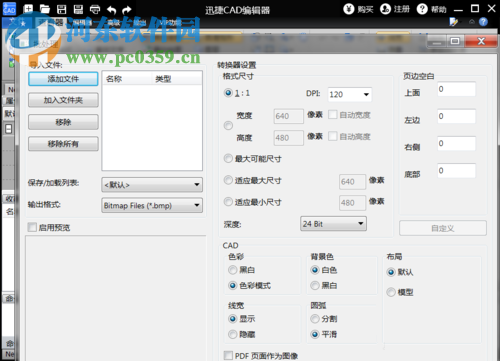
Task: Select the 色彩模式 radio button
Action: point(233,285)
